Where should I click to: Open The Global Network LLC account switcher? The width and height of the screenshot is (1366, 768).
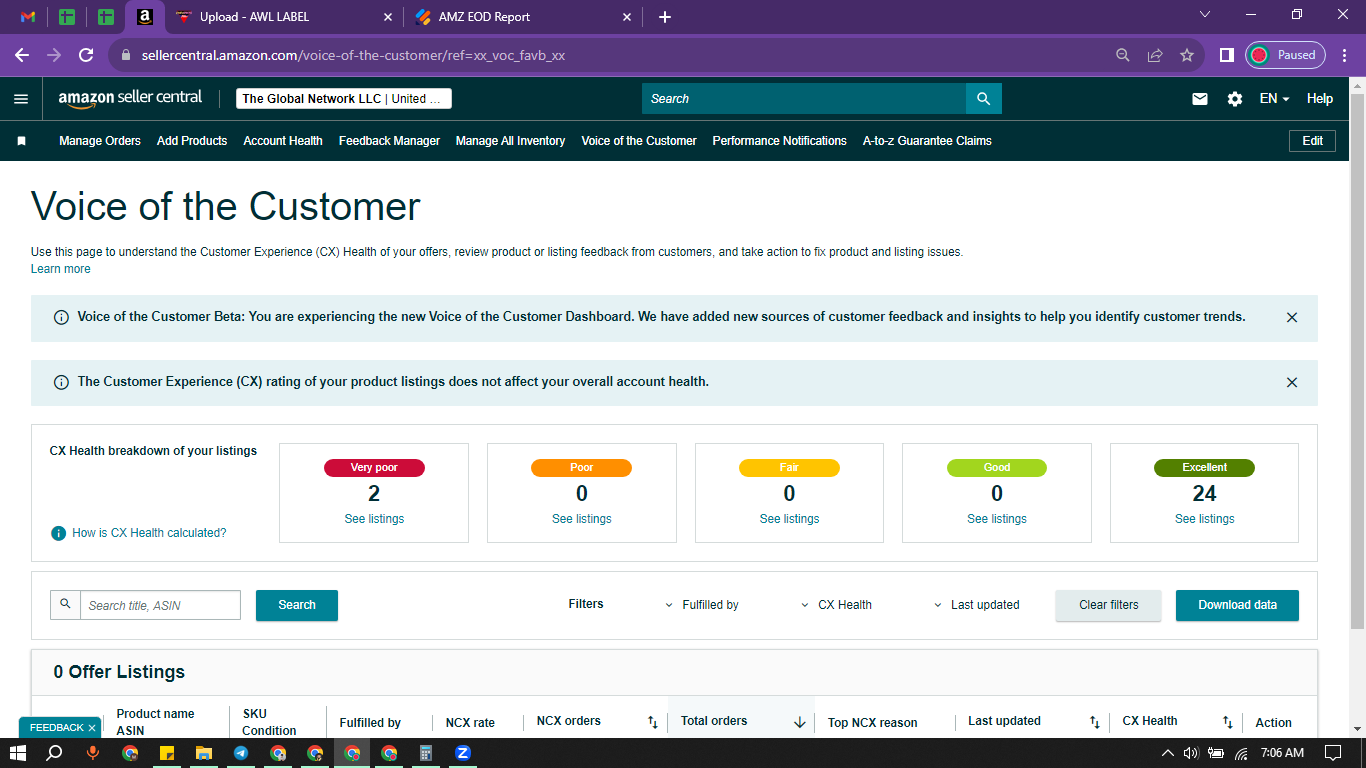[344, 99]
